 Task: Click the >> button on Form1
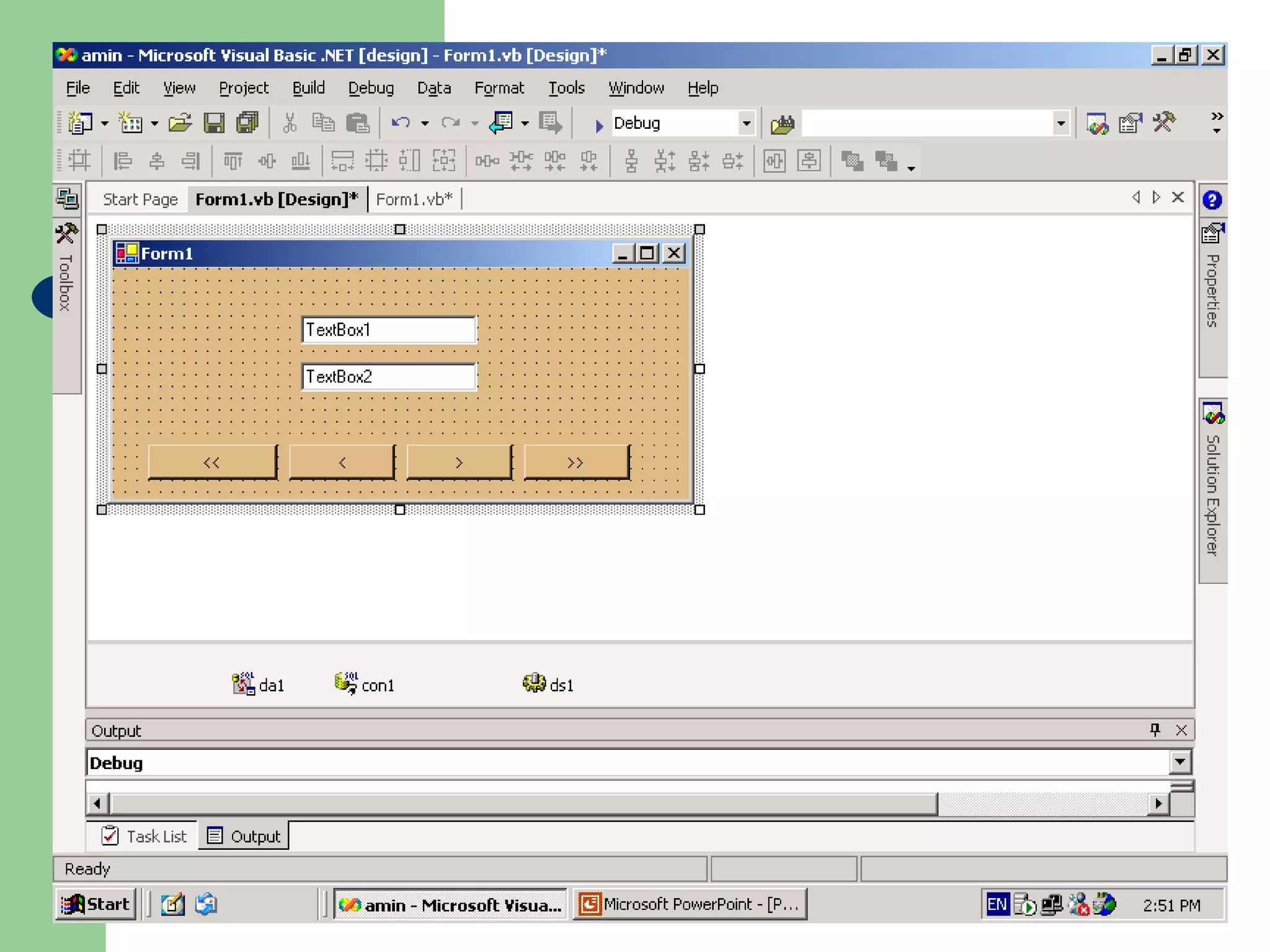[x=576, y=462]
